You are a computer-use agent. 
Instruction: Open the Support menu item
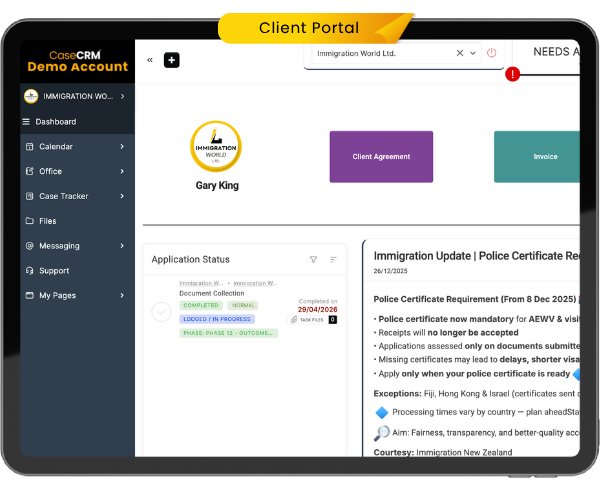[77, 271]
